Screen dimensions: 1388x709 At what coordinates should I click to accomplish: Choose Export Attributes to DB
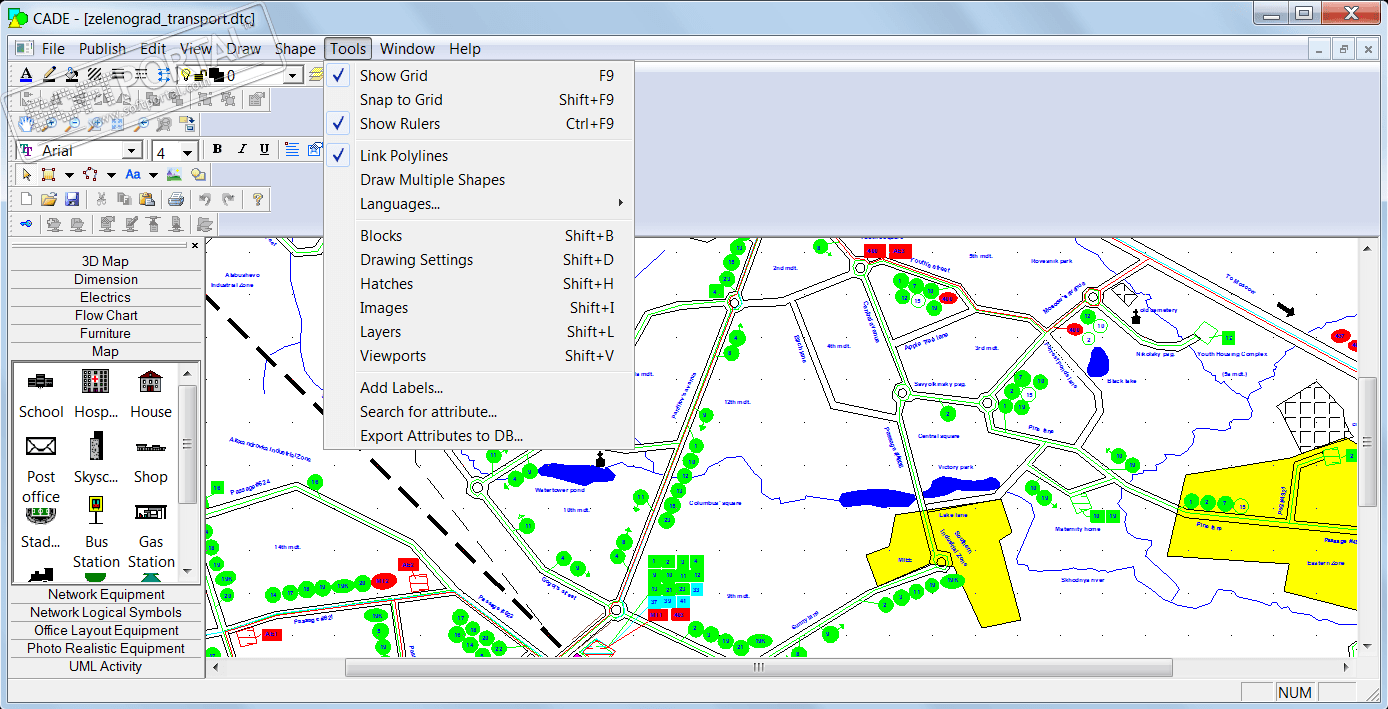479,436
